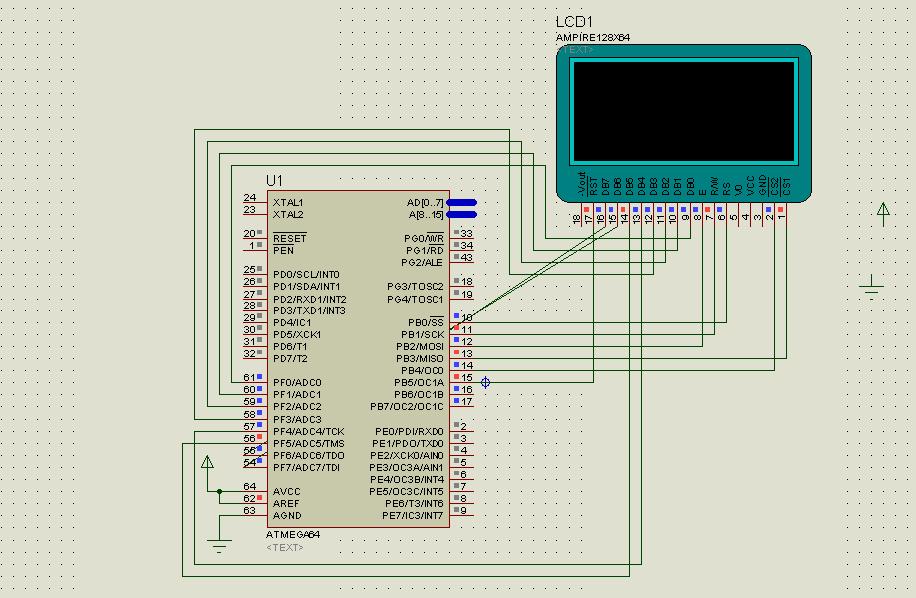Select the -Vout pin label on LCD1
Screen dimensions: 916x598
[582, 183]
